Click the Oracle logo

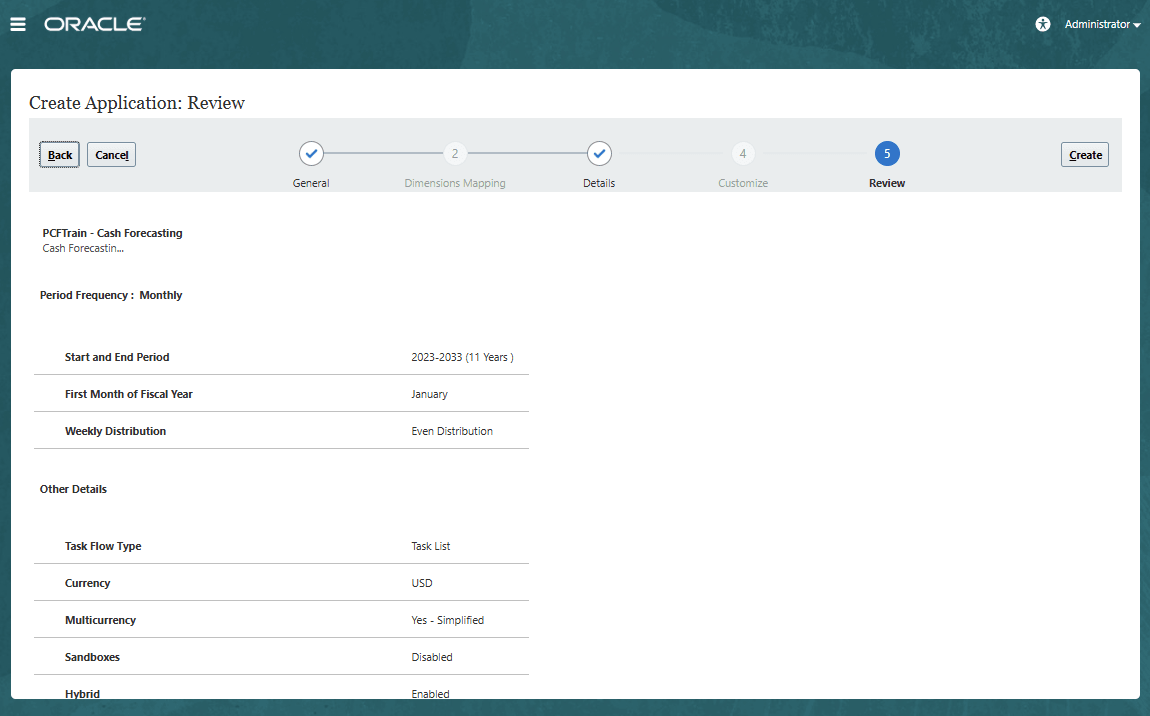(x=95, y=24)
